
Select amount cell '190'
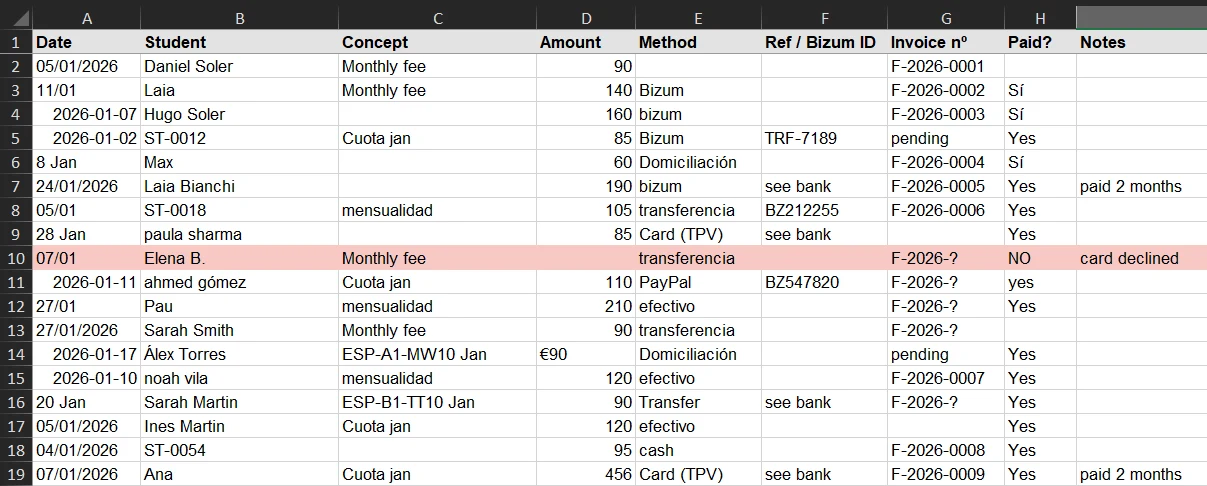click(586, 186)
